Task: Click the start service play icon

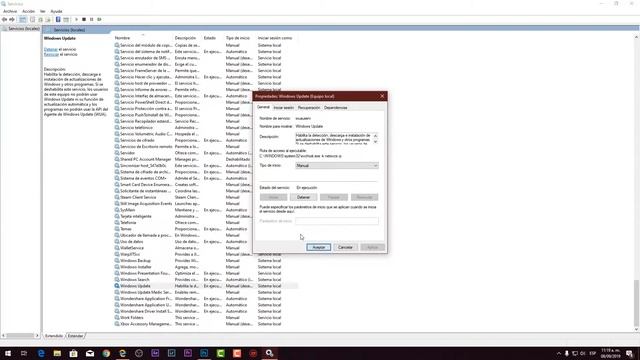Action: point(76,19)
